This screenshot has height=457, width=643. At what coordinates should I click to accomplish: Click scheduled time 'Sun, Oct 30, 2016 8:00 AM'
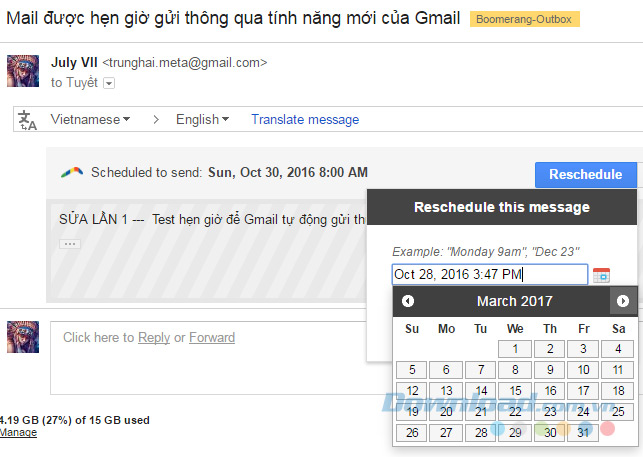[288, 172]
